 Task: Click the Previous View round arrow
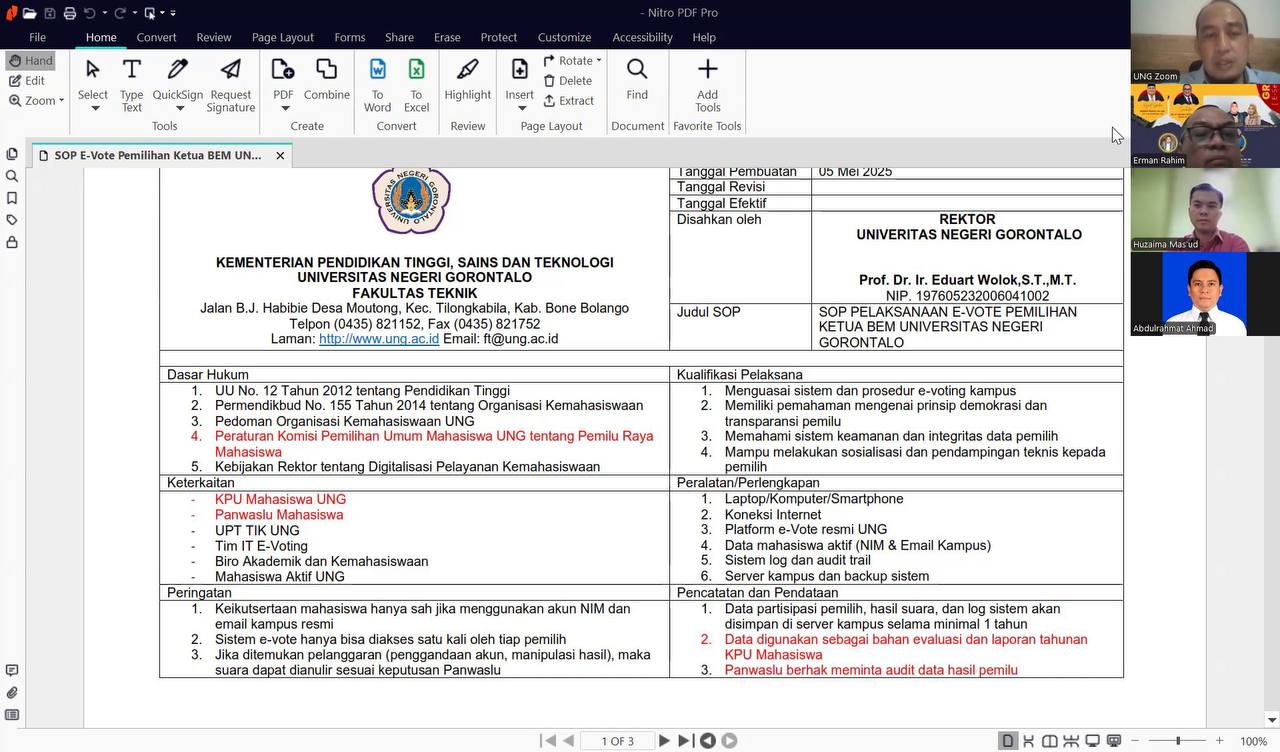click(708, 741)
